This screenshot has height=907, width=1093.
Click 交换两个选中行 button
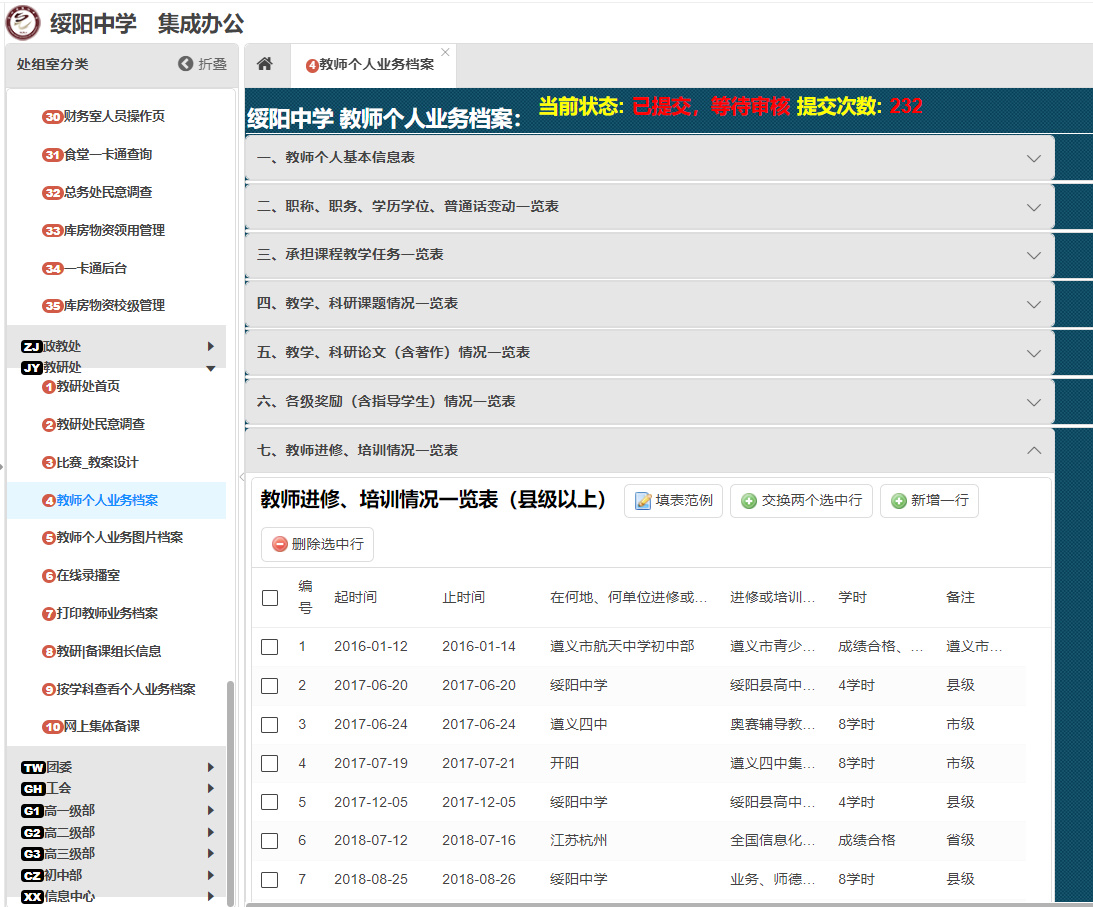coord(801,500)
